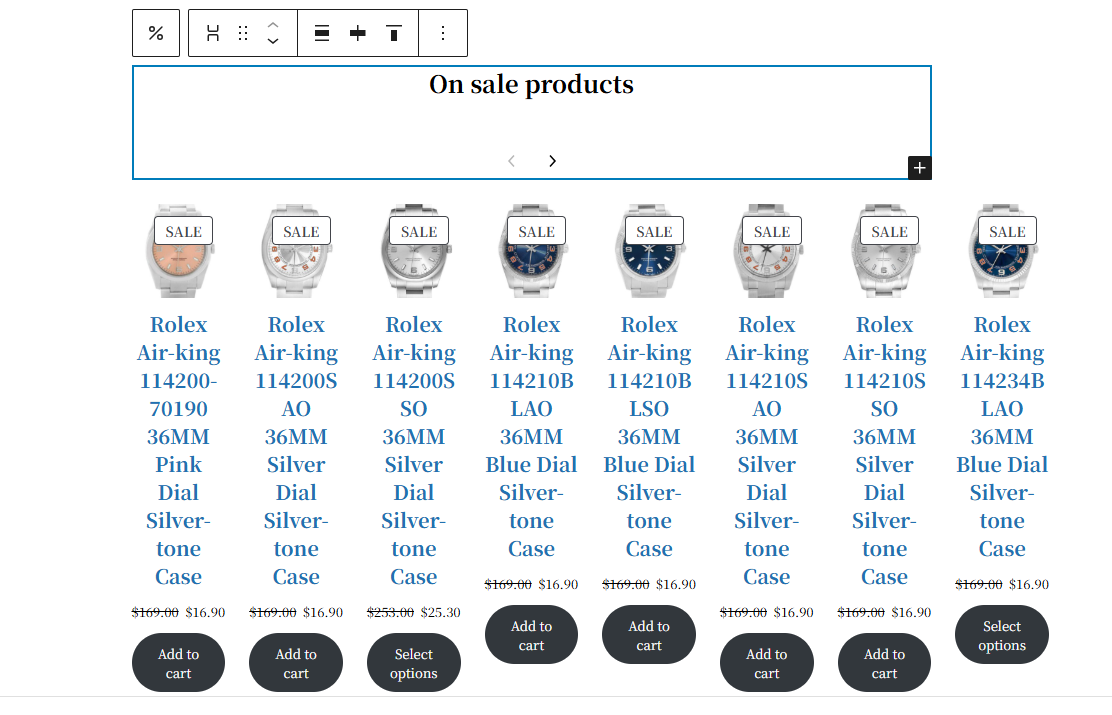Click the justify items icon
Screen dimensions: 1112x715
click(x=321, y=32)
